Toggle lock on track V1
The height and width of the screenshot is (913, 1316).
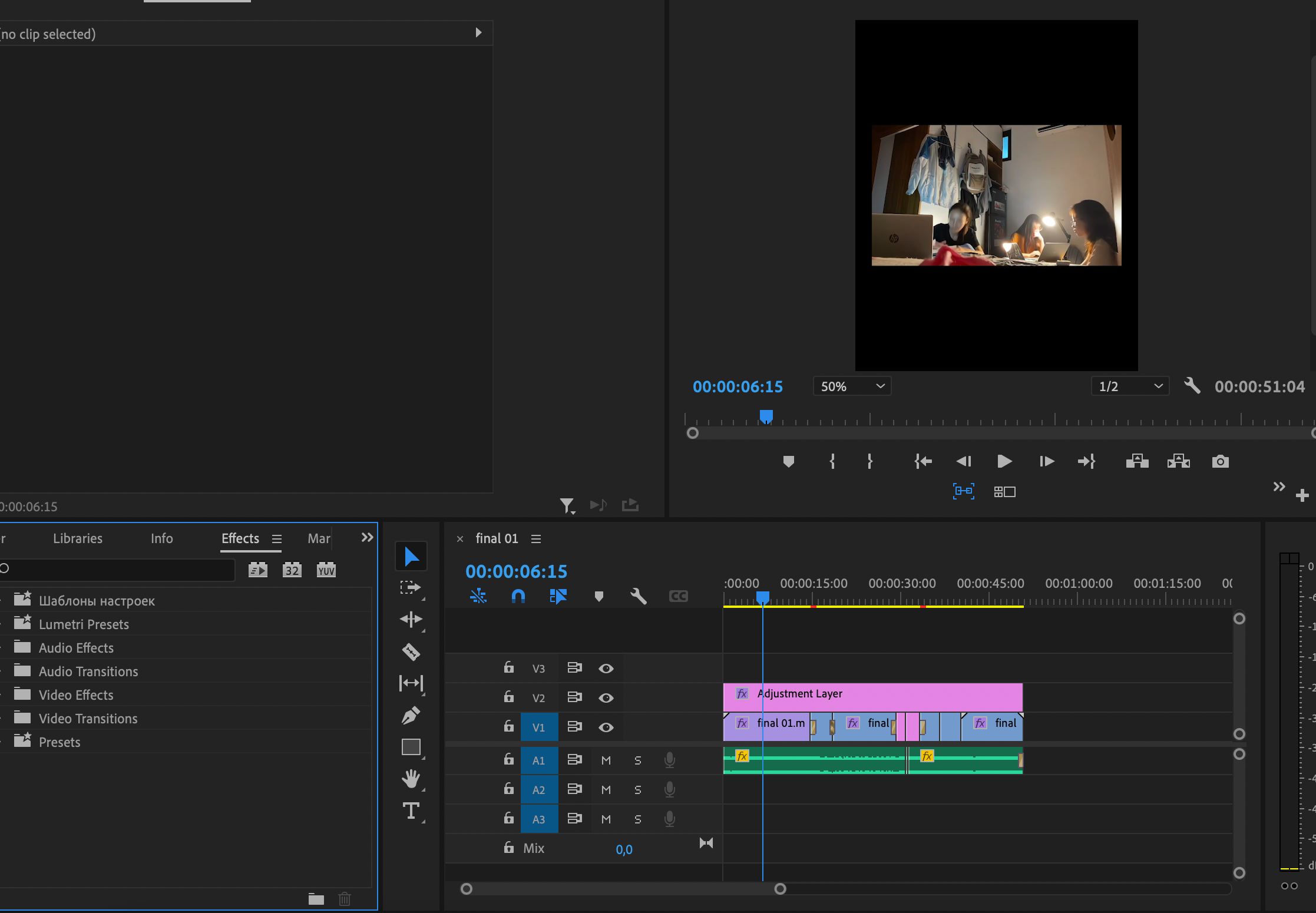point(509,726)
